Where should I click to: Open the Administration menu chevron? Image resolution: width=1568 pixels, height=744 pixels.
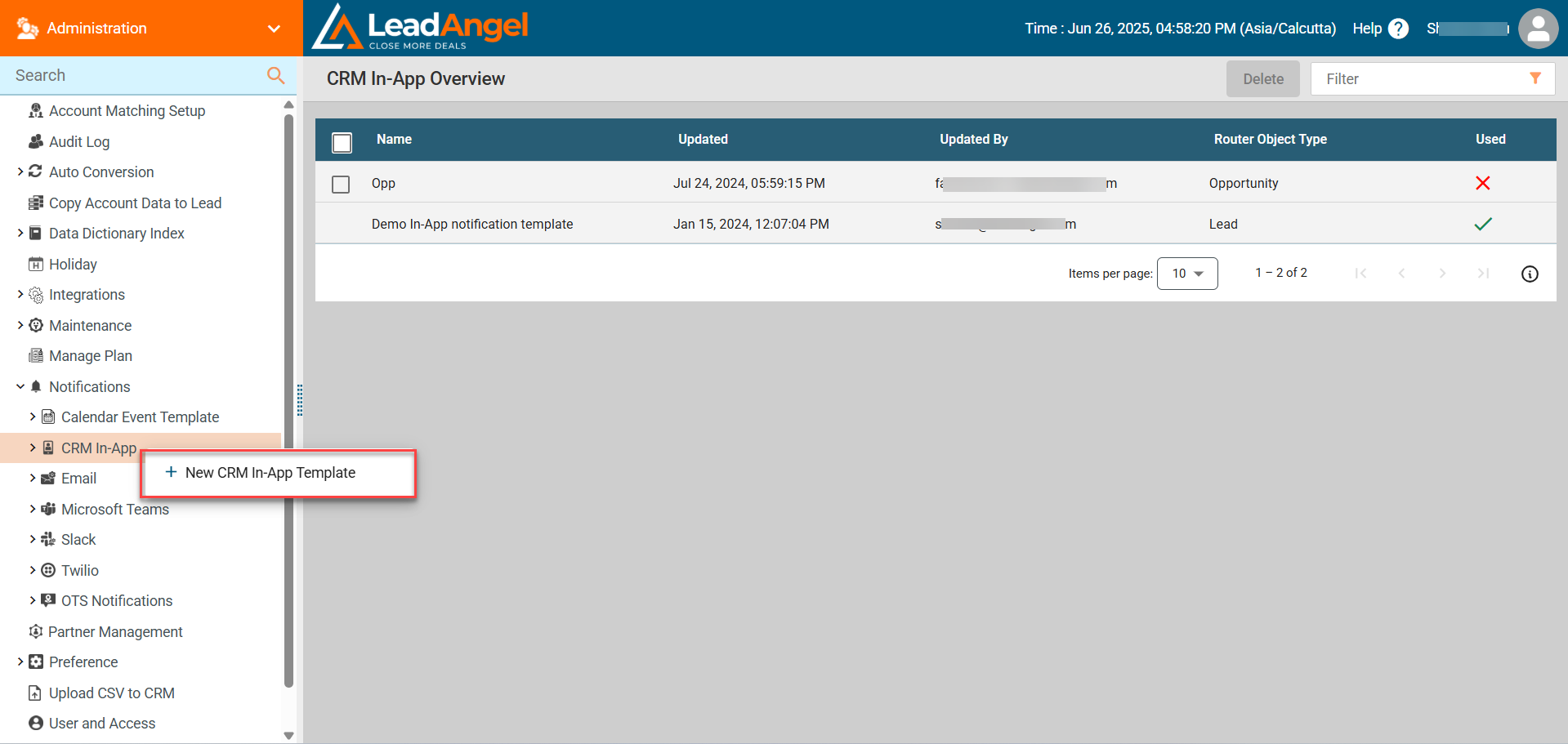pos(275,28)
